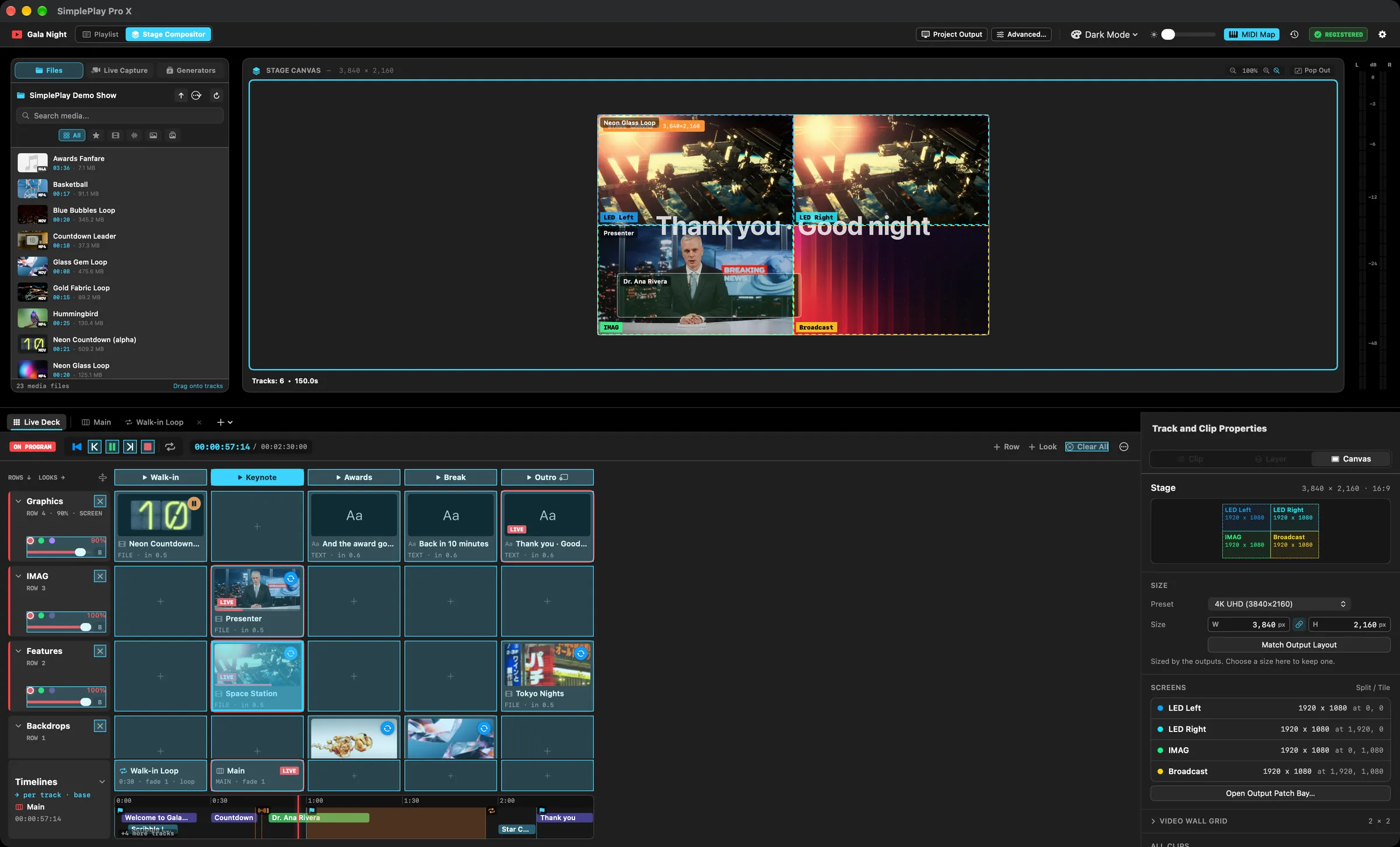Open the Walk-in Loop timeline tab
1400x847 pixels.
pos(154,422)
